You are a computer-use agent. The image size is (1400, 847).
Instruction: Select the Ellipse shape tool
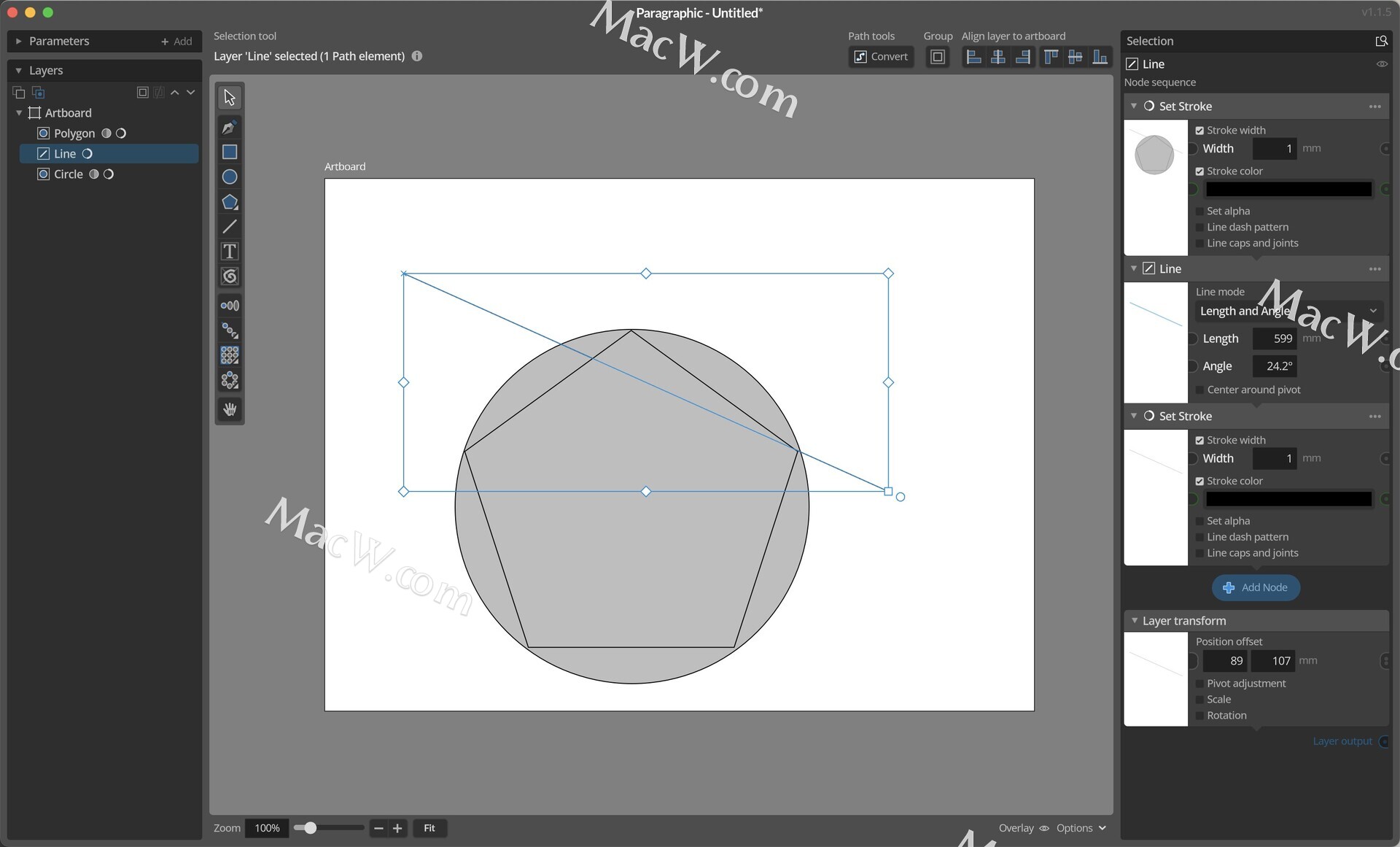(229, 177)
